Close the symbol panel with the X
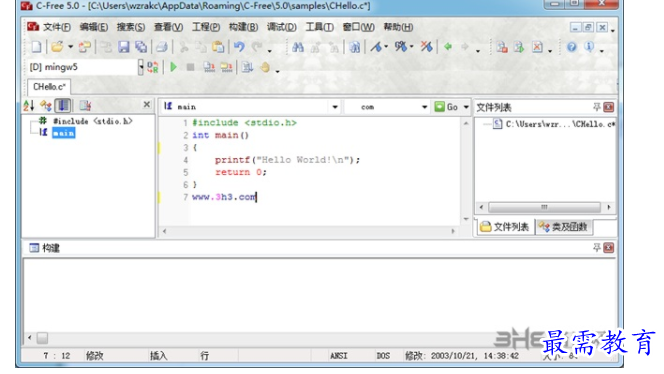This screenshot has width=664, height=374. coord(147,104)
